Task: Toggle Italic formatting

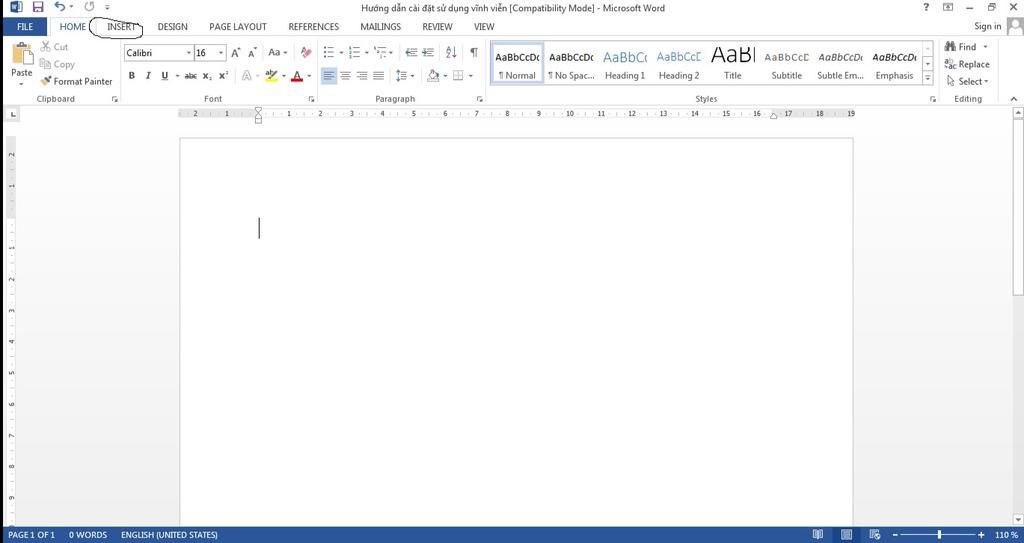Action: 148,76
